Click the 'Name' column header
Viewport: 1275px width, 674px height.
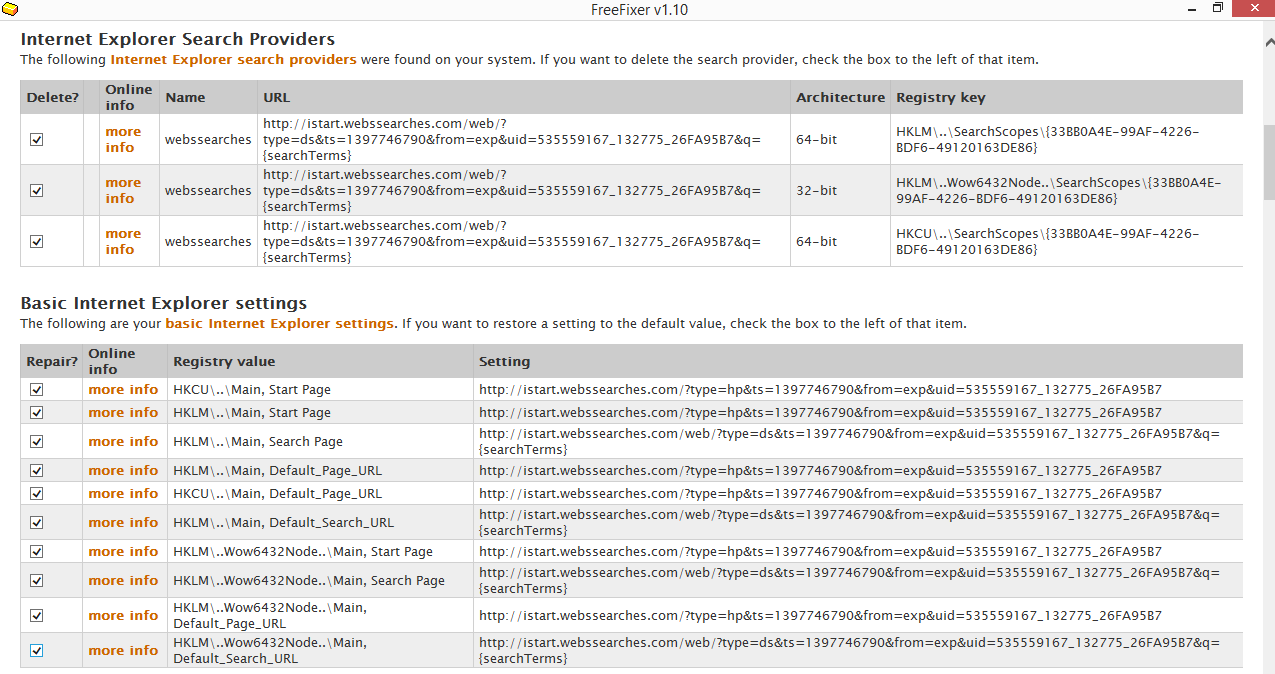(208, 98)
